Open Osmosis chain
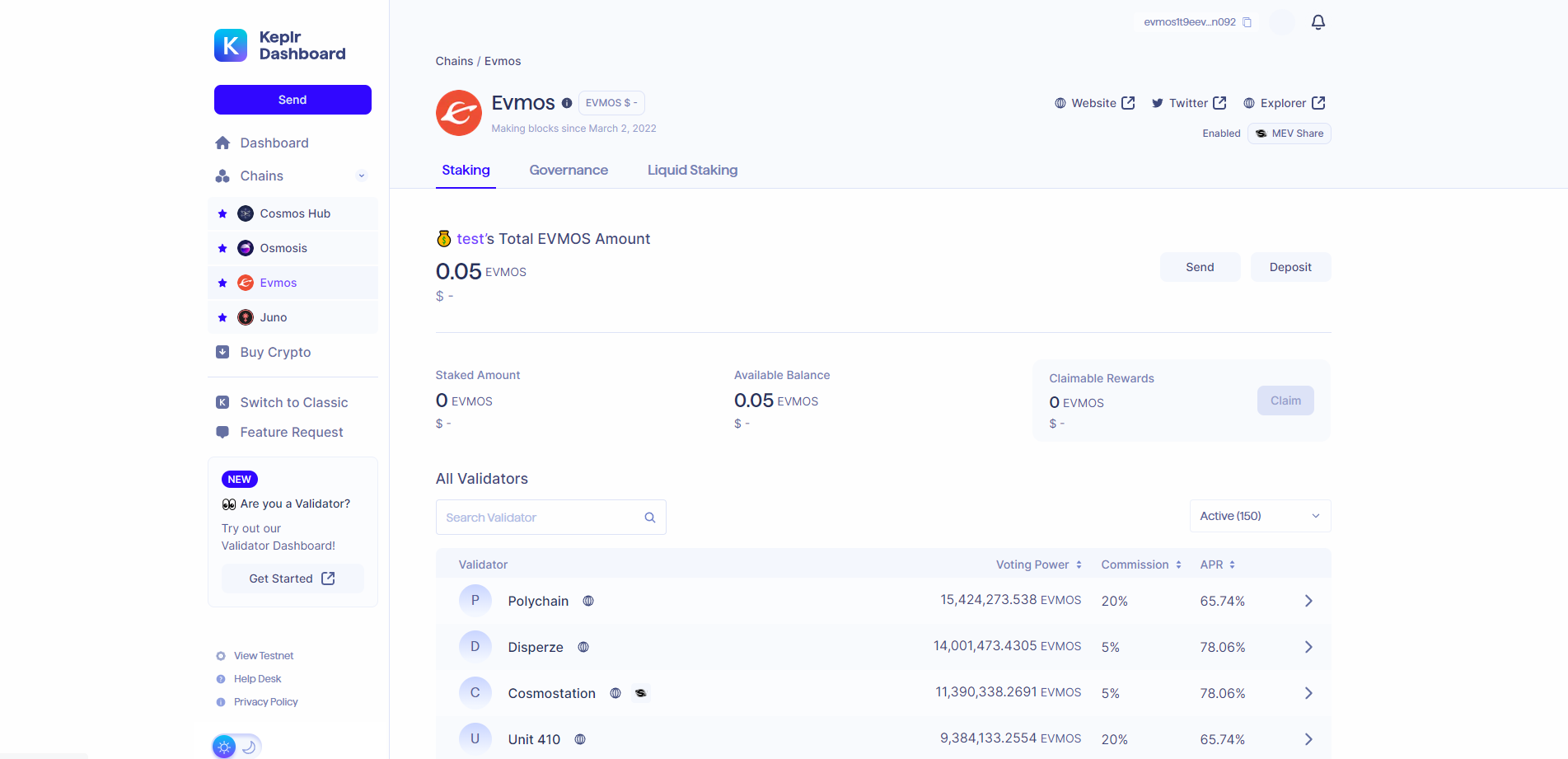Viewport: 1568px width, 759px height. (293, 248)
